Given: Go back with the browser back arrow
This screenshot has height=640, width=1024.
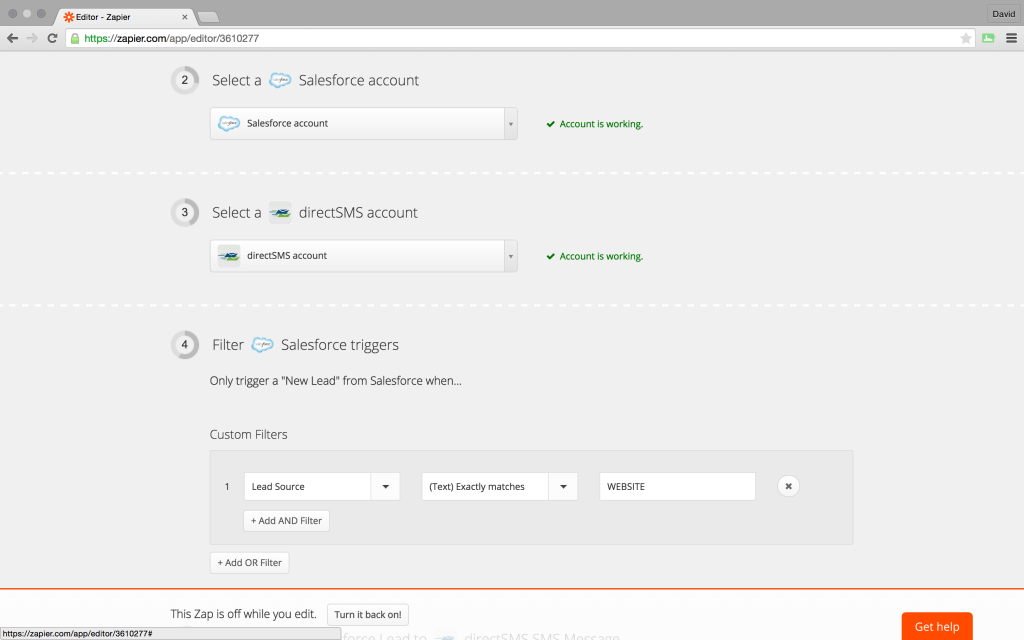Looking at the screenshot, I should [x=12, y=39].
